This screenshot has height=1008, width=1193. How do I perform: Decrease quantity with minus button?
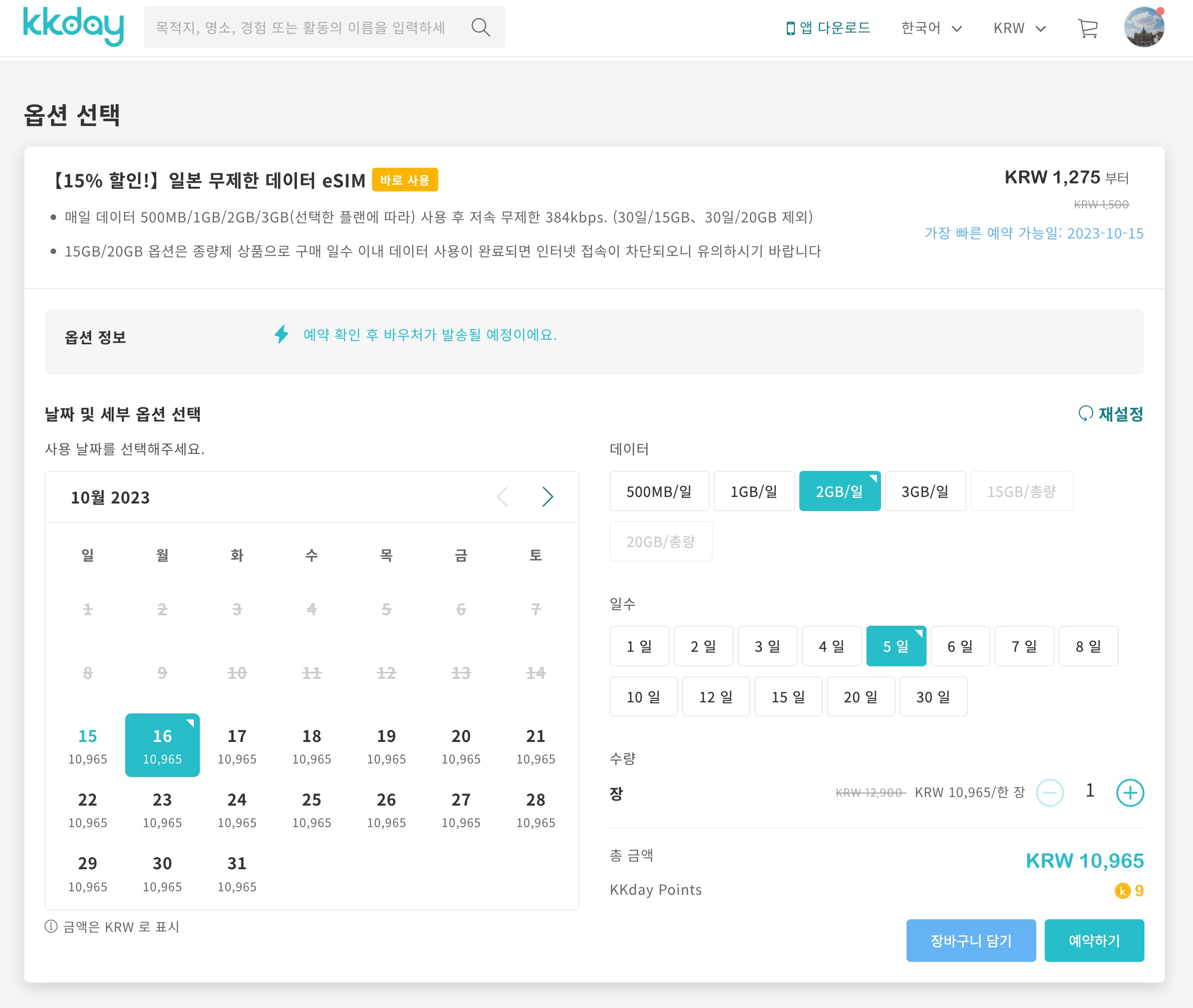(x=1050, y=793)
